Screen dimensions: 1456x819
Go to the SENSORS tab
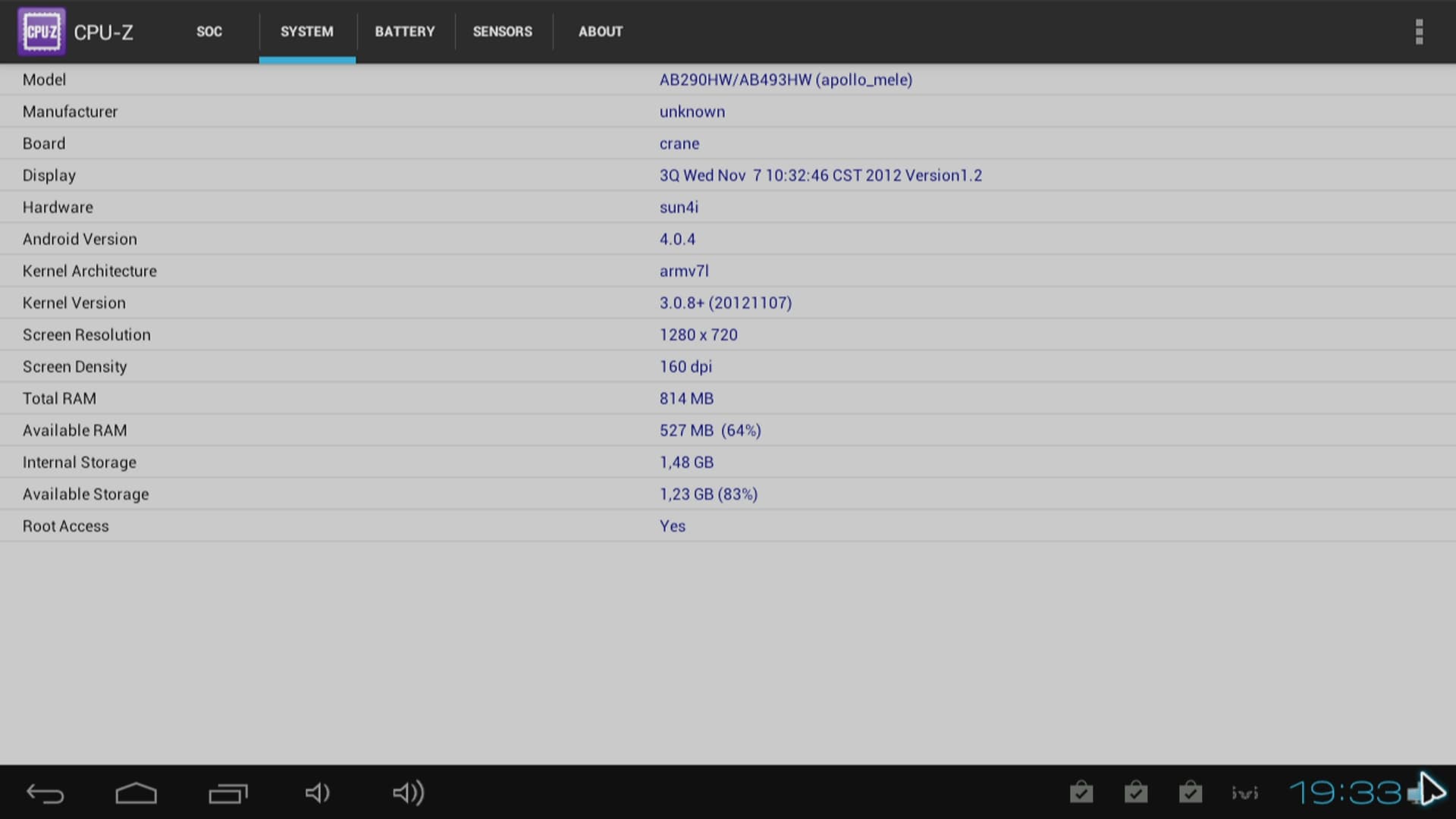[503, 32]
